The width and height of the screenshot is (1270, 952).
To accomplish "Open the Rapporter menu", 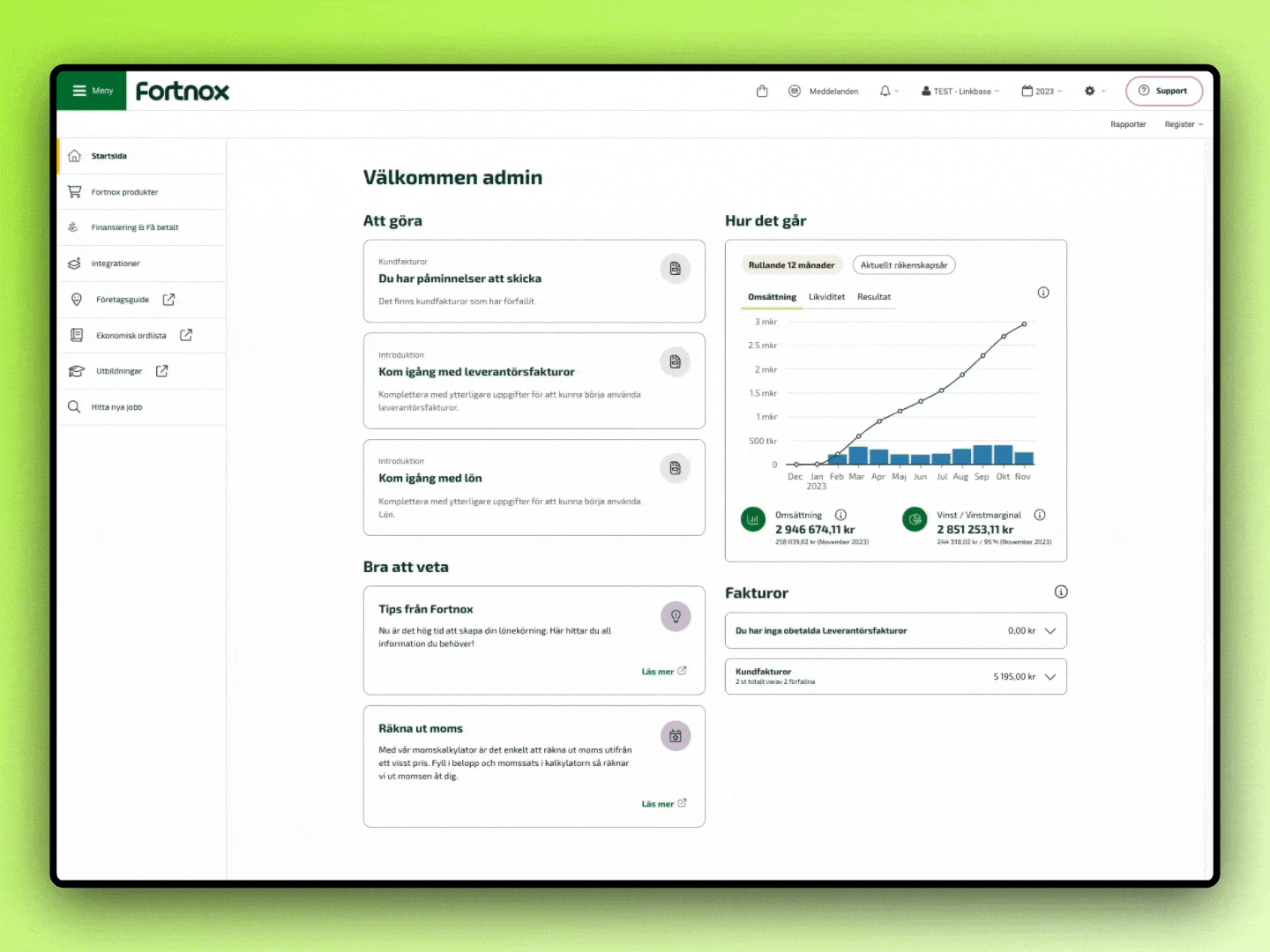I will (1128, 124).
